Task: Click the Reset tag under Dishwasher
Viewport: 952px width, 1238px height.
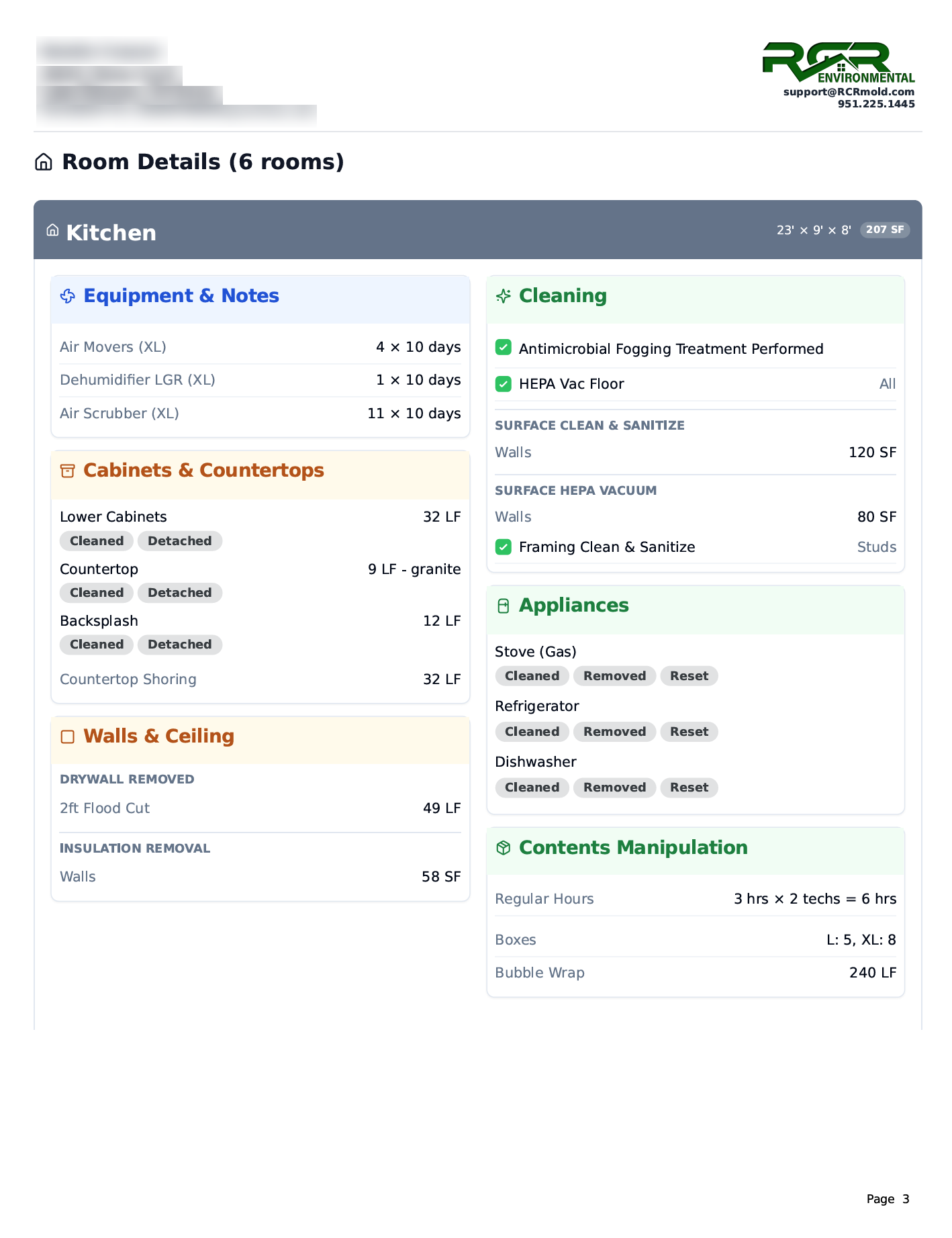Action: pos(689,788)
